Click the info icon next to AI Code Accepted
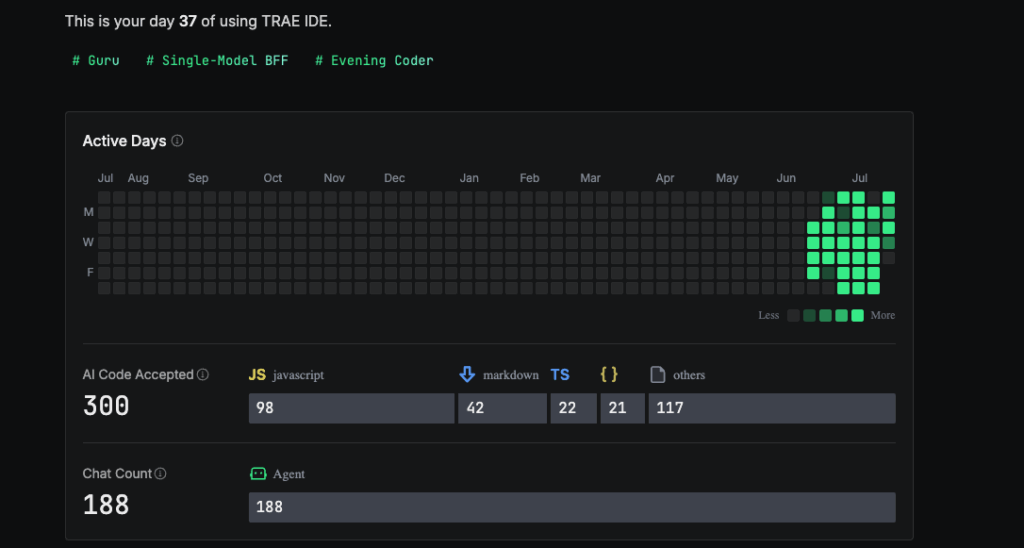The height and width of the screenshot is (548, 1024). pos(203,374)
